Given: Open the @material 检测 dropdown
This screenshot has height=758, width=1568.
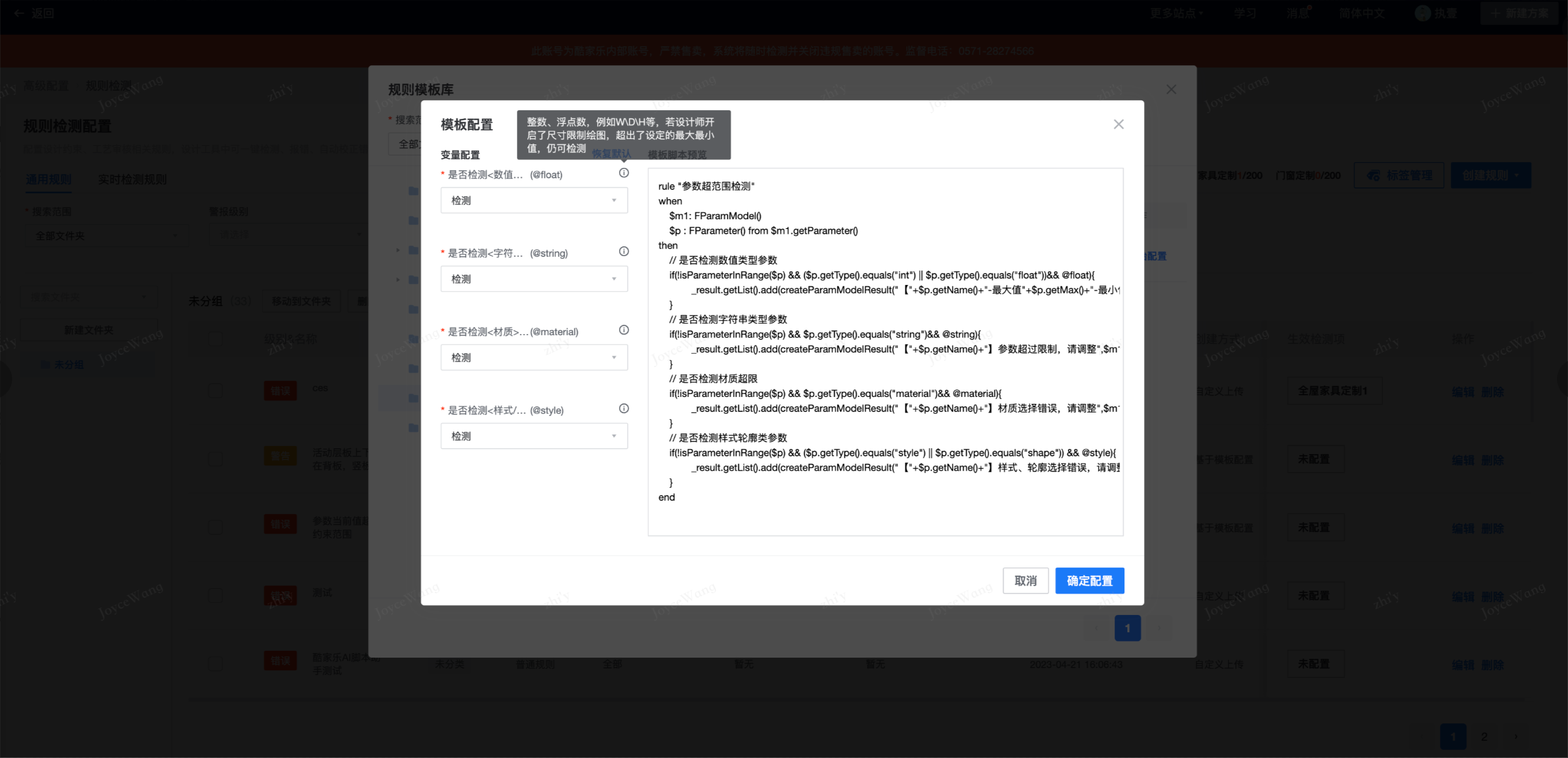Looking at the screenshot, I should (534, 358).
